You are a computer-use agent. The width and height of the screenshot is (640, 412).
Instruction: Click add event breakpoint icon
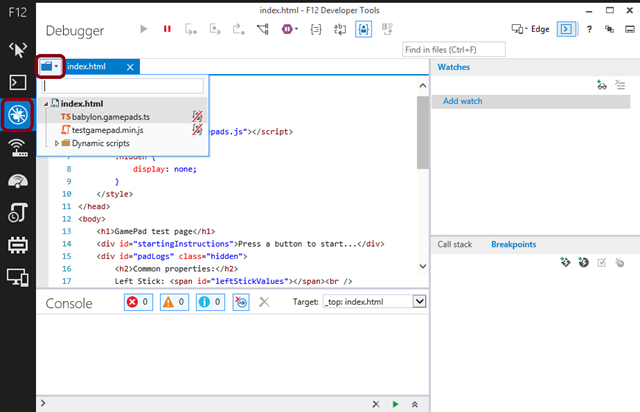pos(565,262)
